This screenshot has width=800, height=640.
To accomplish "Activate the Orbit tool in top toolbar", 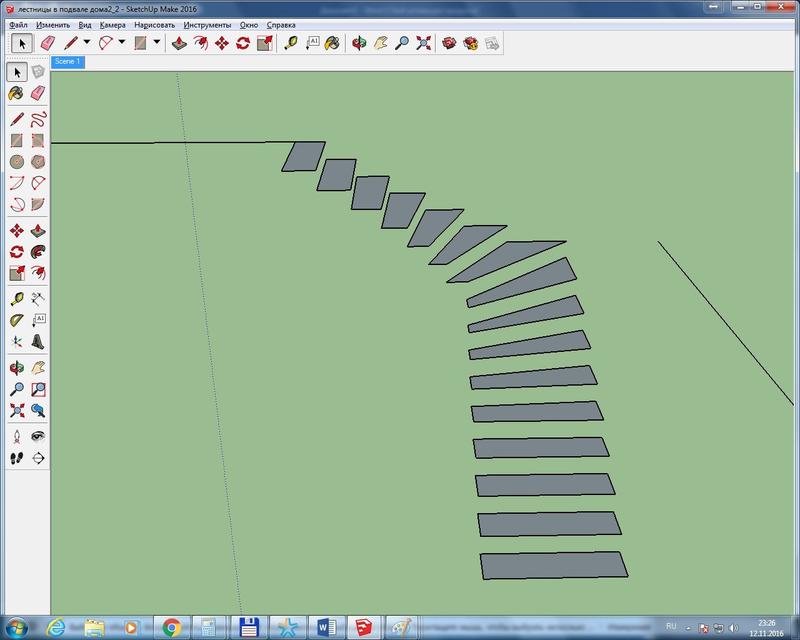I will coord(360,43).
